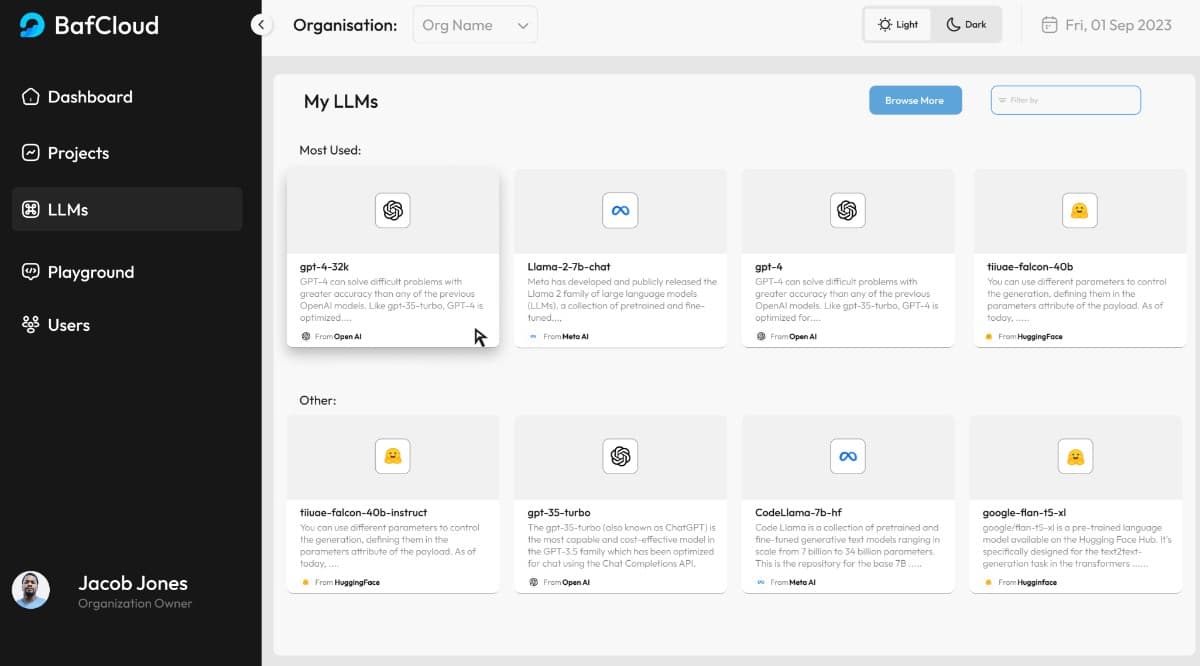Click From Open AI on gpt-4 card
The image size is (1200, 666).
point(787,336)
